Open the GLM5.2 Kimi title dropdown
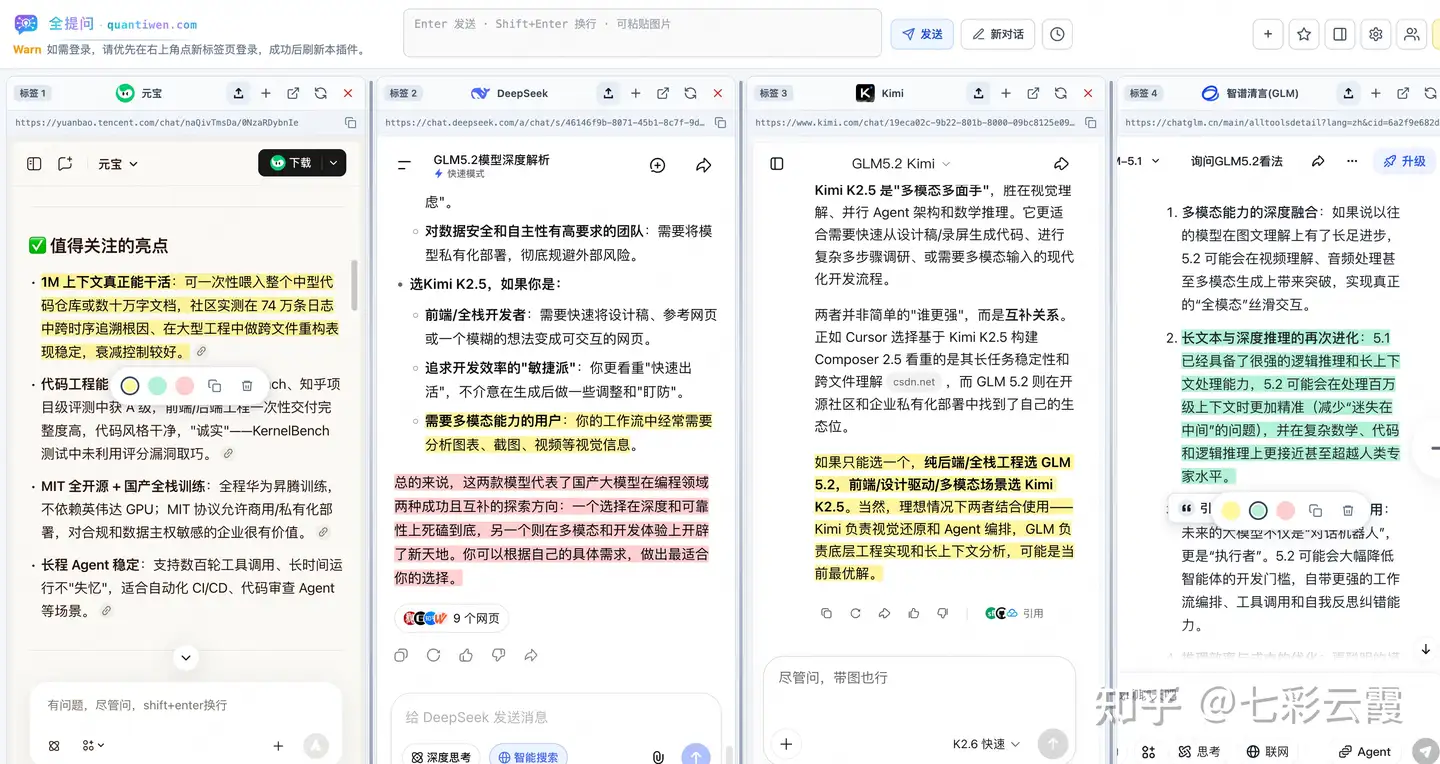 pyautogui.click(x=901, y=163)
